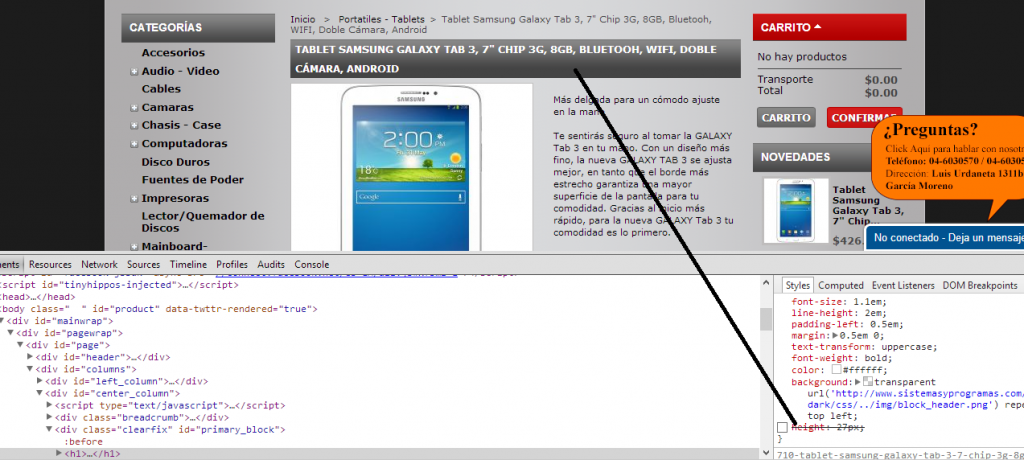Screen dimensions: 1024x460
Task: Expand the margin shorthand property arrow
Action: pos(838,335)
